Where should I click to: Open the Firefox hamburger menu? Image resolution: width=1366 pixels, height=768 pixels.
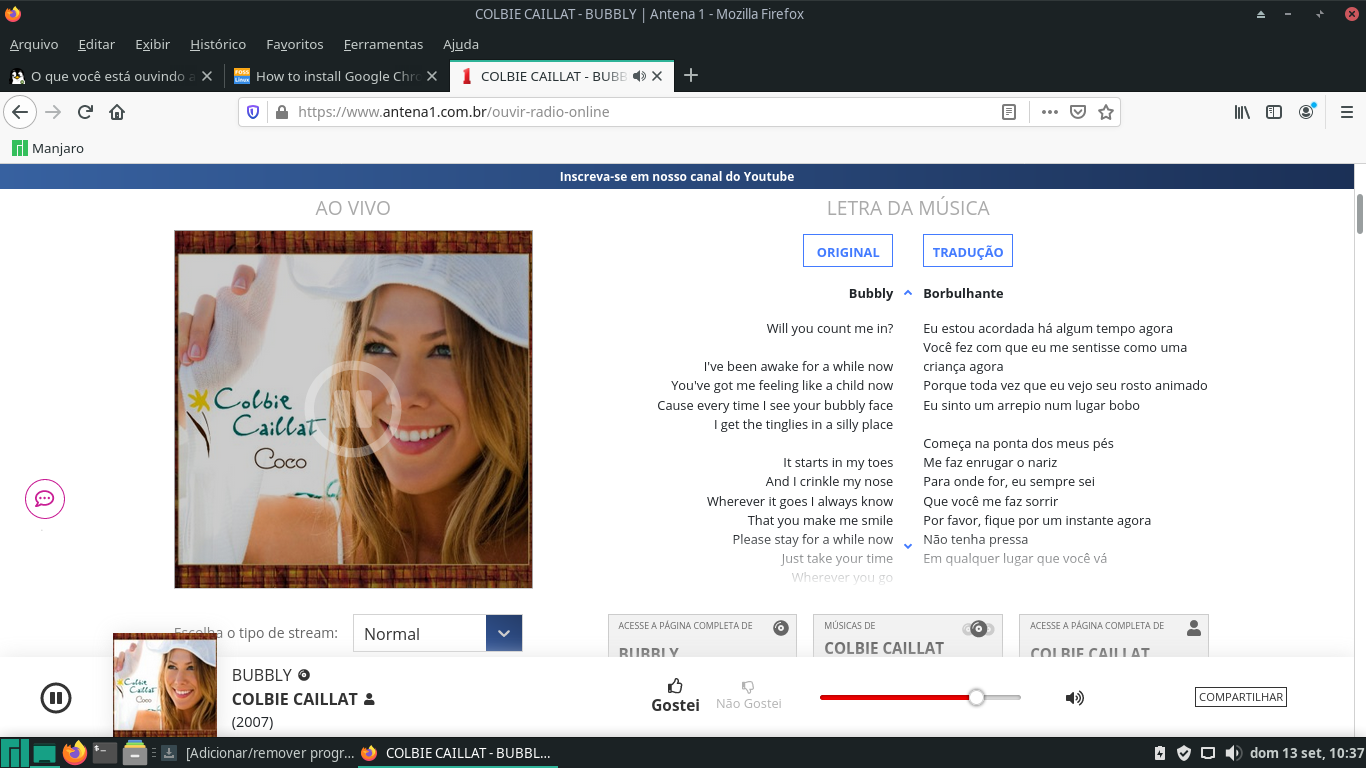1346,112
